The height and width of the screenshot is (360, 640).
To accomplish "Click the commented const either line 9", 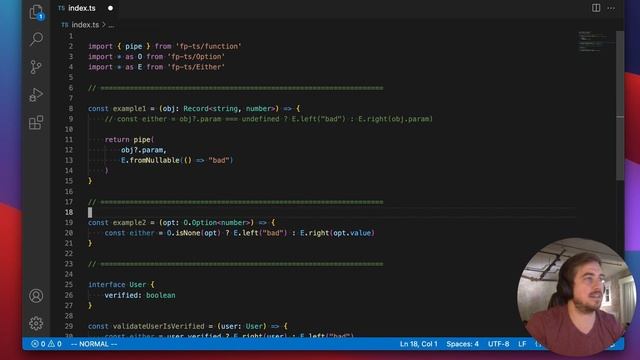I will [269, 119].
